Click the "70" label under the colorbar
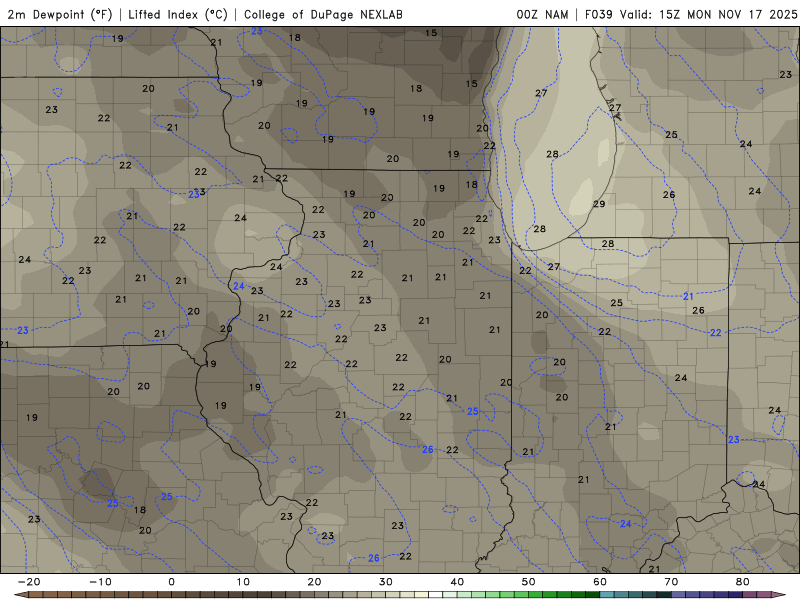The height and width of the screenshot is (600, 800). tap(671, 582)
